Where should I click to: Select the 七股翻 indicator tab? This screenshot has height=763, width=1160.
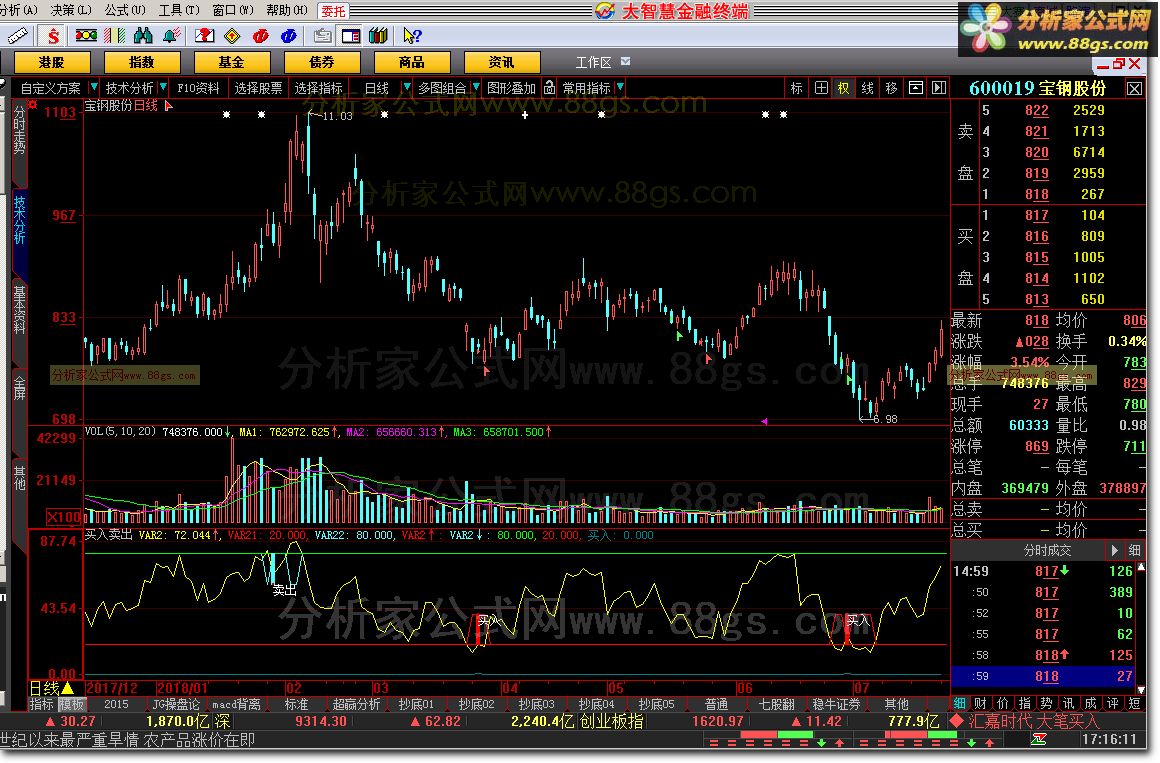[x=776, y=705]
